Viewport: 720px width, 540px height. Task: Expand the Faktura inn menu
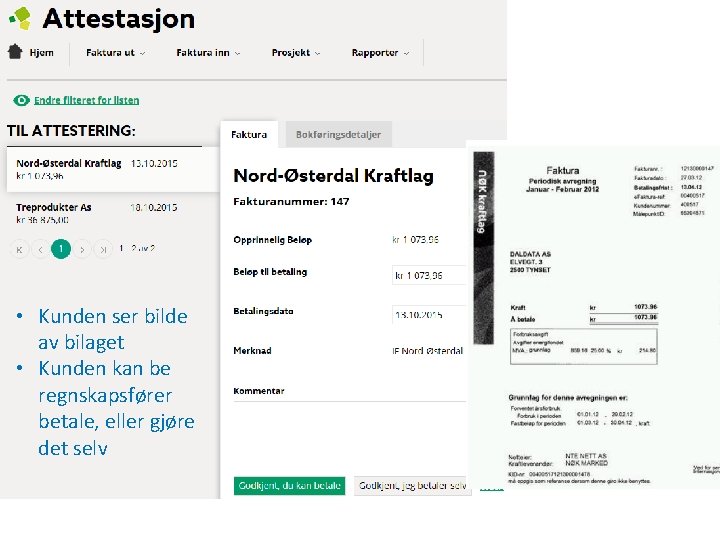pos(208,53)
